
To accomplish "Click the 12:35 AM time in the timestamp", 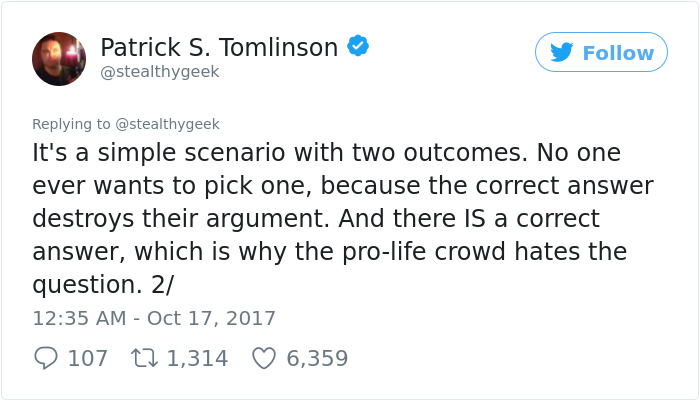I will (79, 318).
